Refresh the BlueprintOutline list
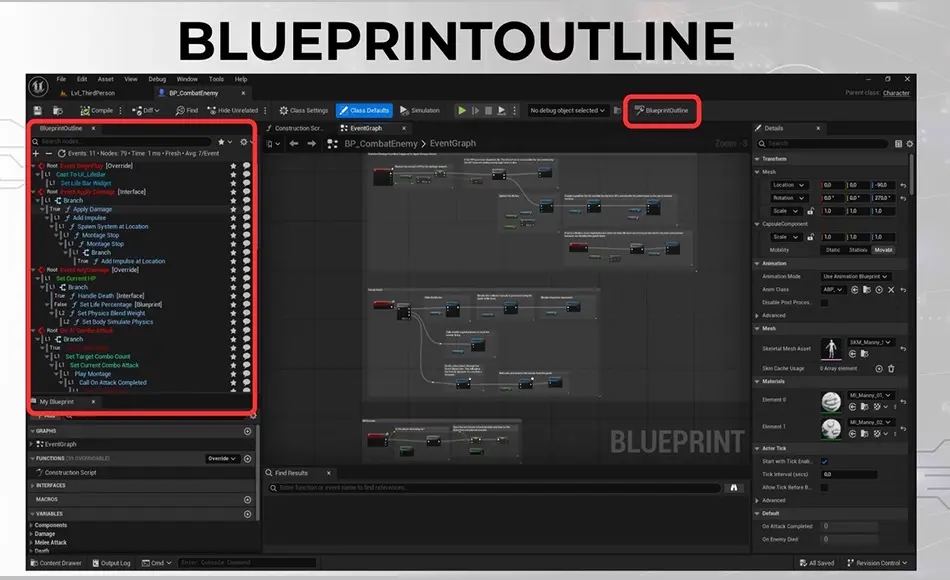The width and height of the screenshot is (950, 580). click(61, 153)
